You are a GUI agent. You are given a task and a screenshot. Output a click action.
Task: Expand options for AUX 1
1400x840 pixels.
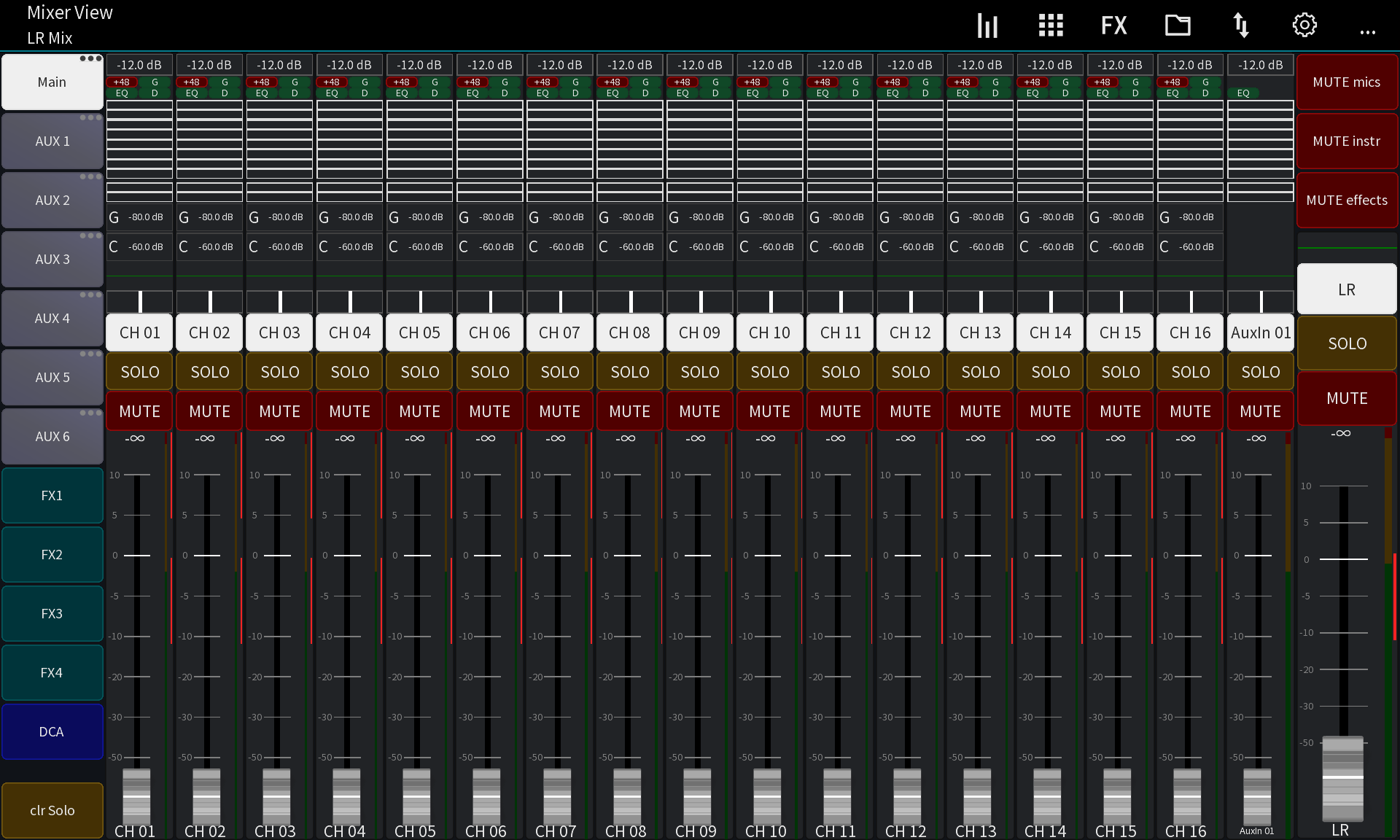pos(91,117)
